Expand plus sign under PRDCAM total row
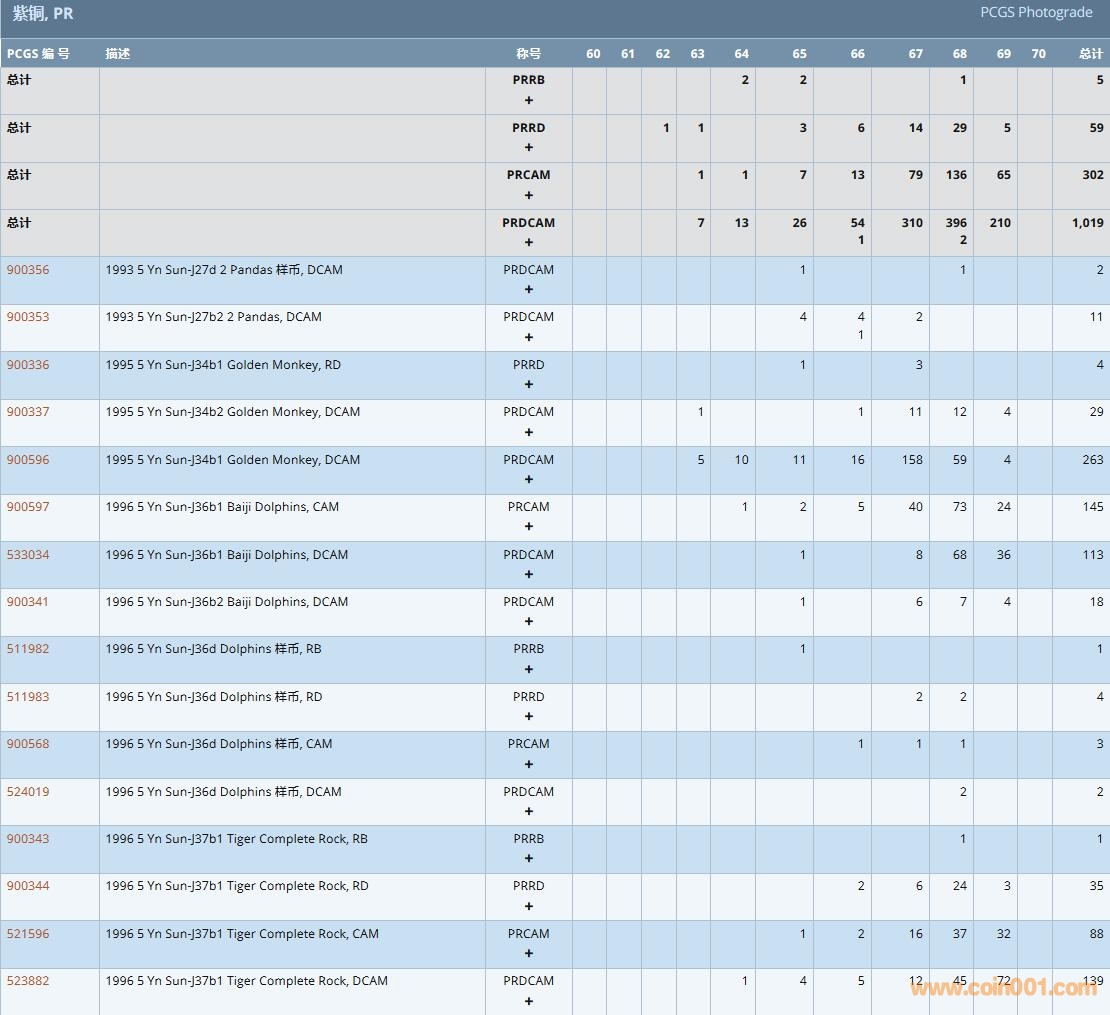This screenshot has width=1110, height=1015. pos(529,242)
